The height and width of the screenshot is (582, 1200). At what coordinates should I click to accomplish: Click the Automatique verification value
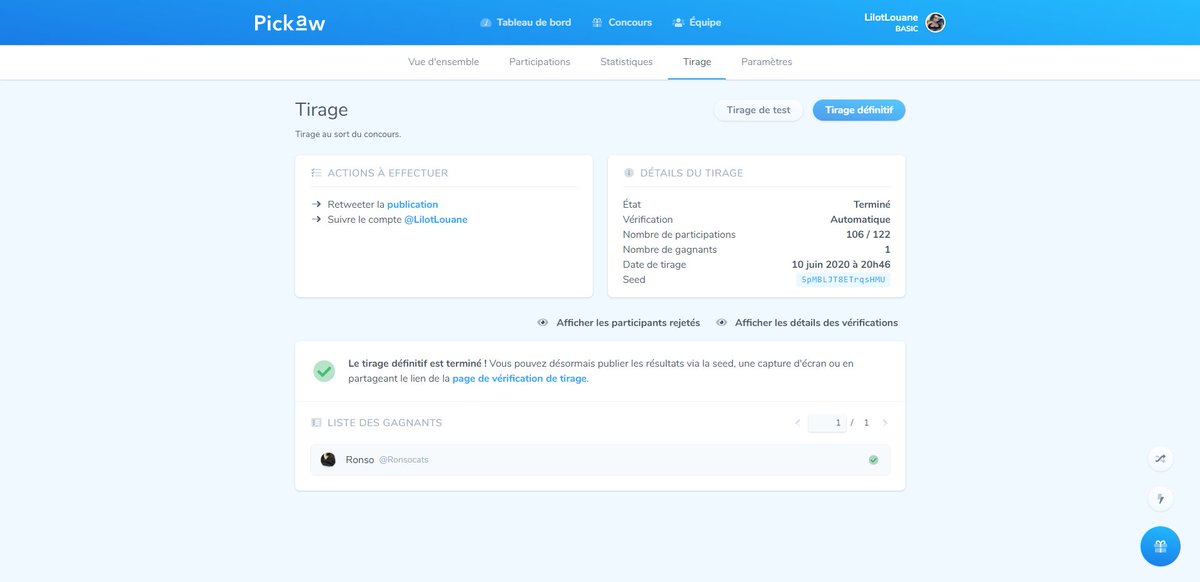point(860,219)
